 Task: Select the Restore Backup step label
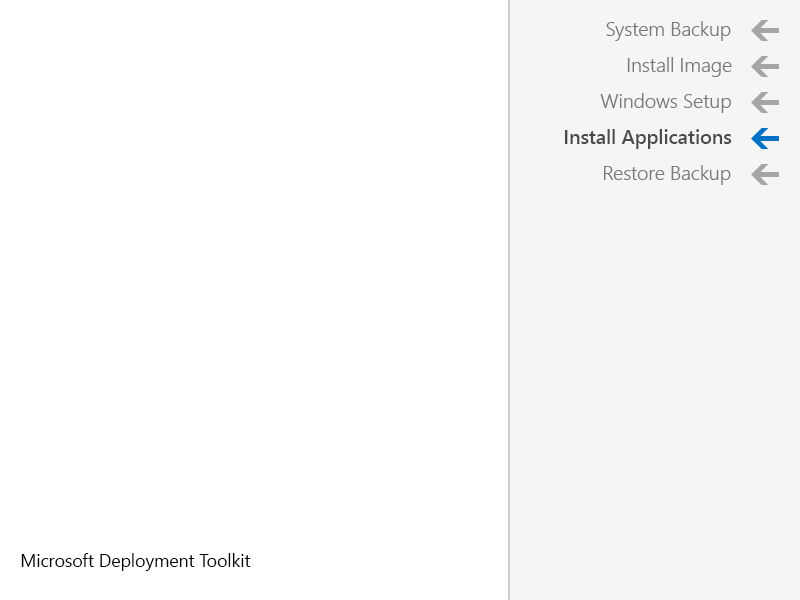pos(666,173)
